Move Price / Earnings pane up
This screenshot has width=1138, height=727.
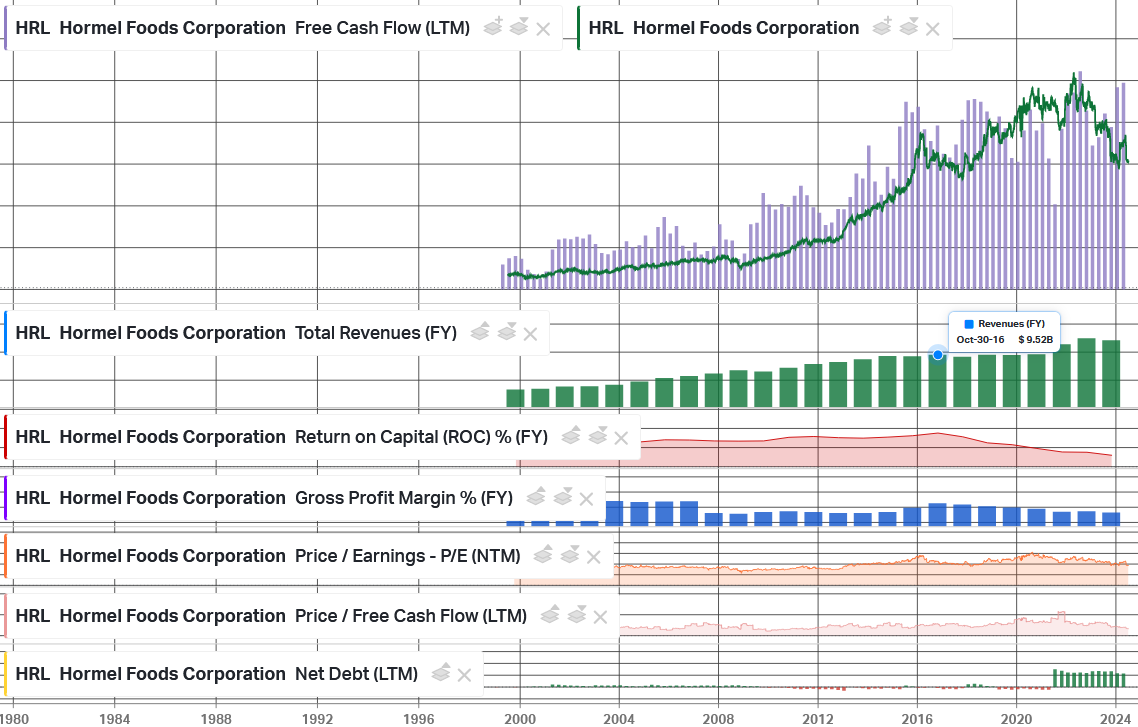coord(543,555)
